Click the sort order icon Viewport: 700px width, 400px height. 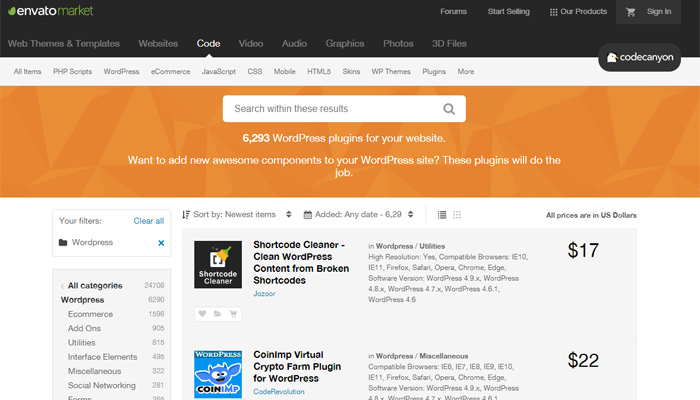186,215
